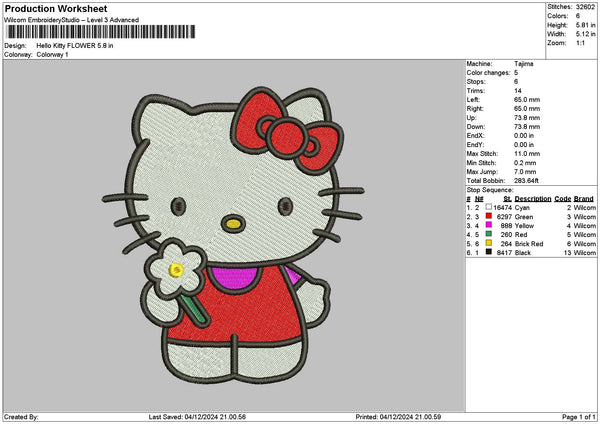Click the red swatch in the Green row
The image size is (600, 424).
click(489, 216)
